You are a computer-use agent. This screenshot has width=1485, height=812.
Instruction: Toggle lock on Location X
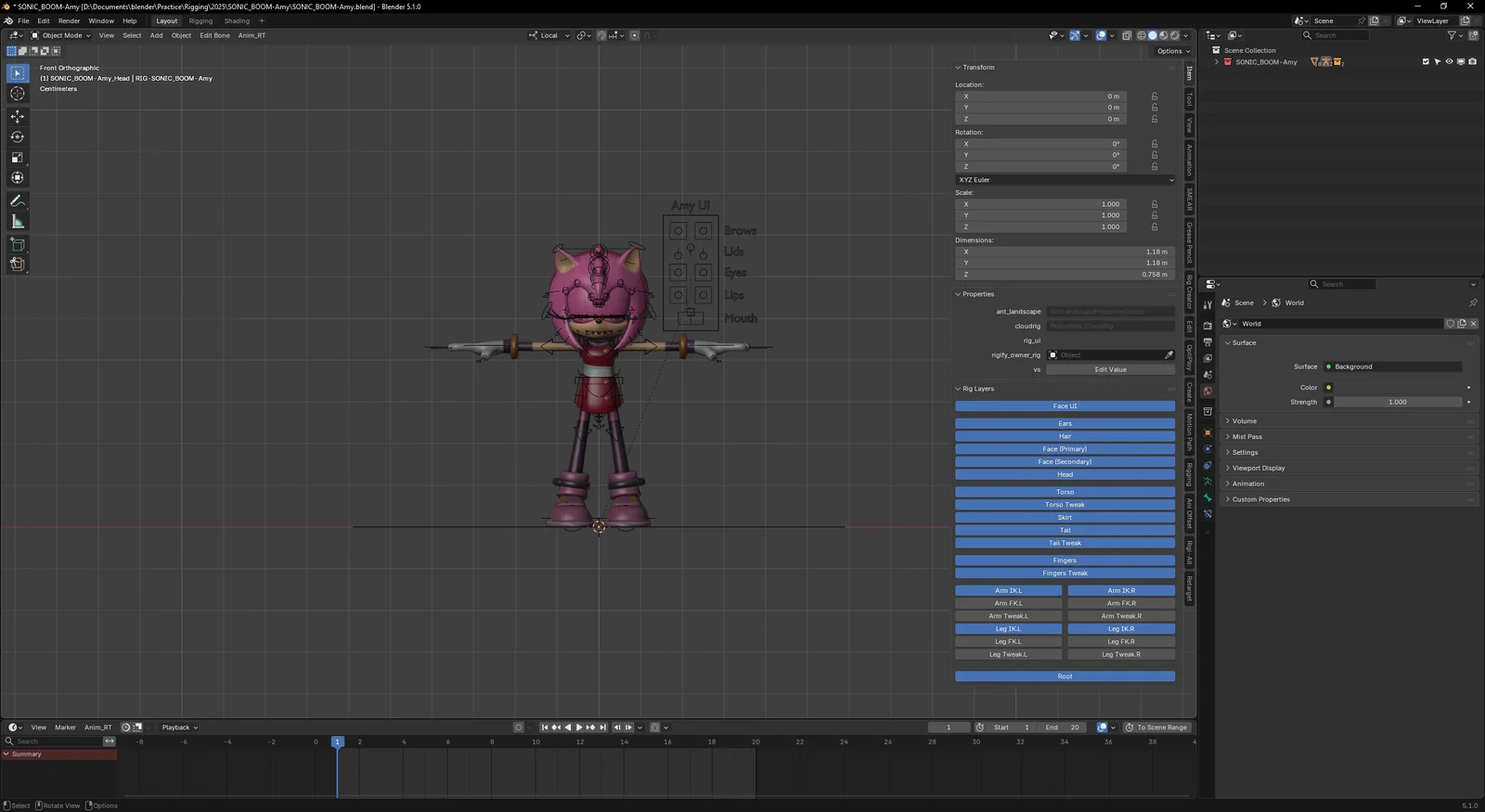1155,97
